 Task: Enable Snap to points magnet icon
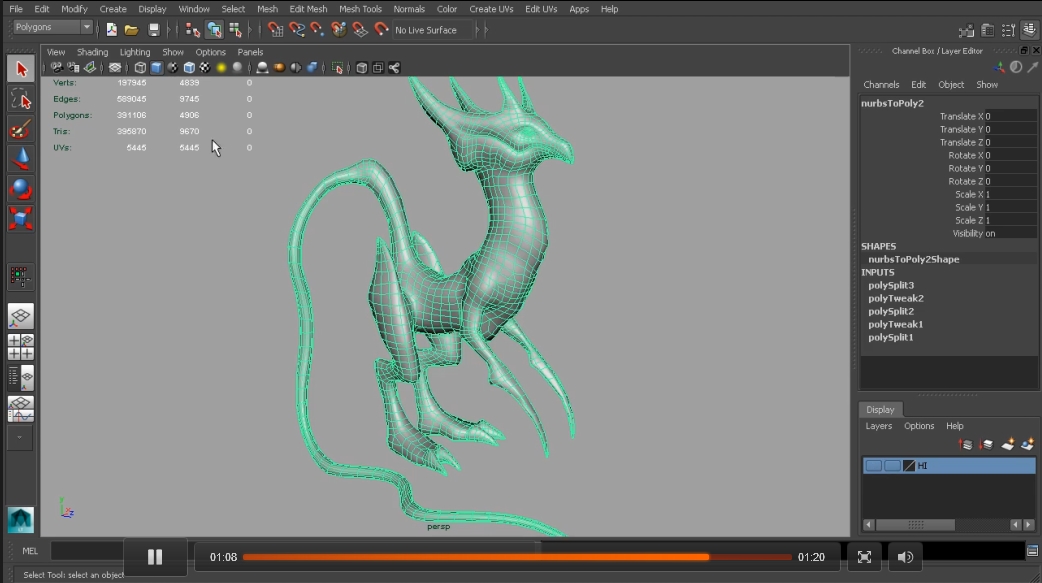click(318, 29)
